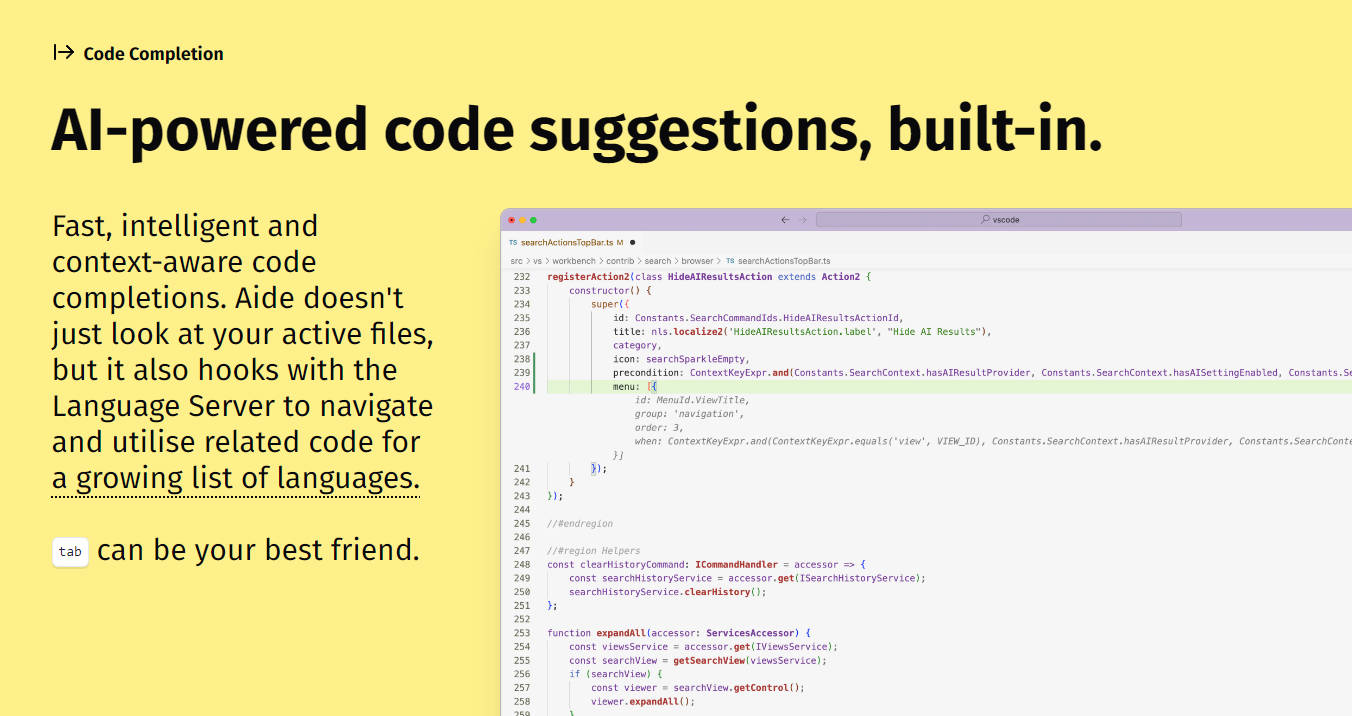Click the green maximize window button
Screen dimensions: 1352x716
pos(533,220)
